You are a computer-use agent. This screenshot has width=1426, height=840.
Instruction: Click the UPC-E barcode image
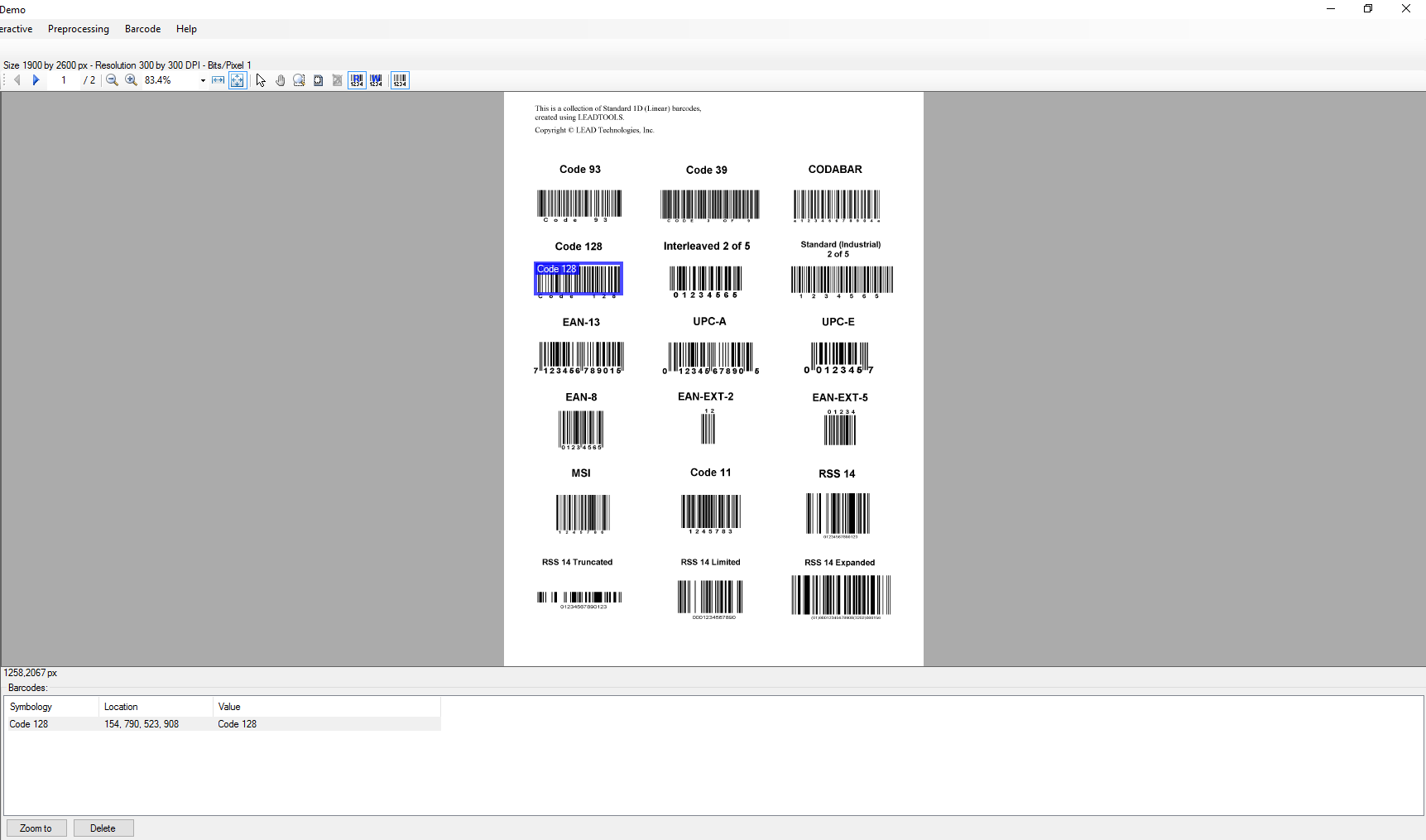(x=838, y=358)
